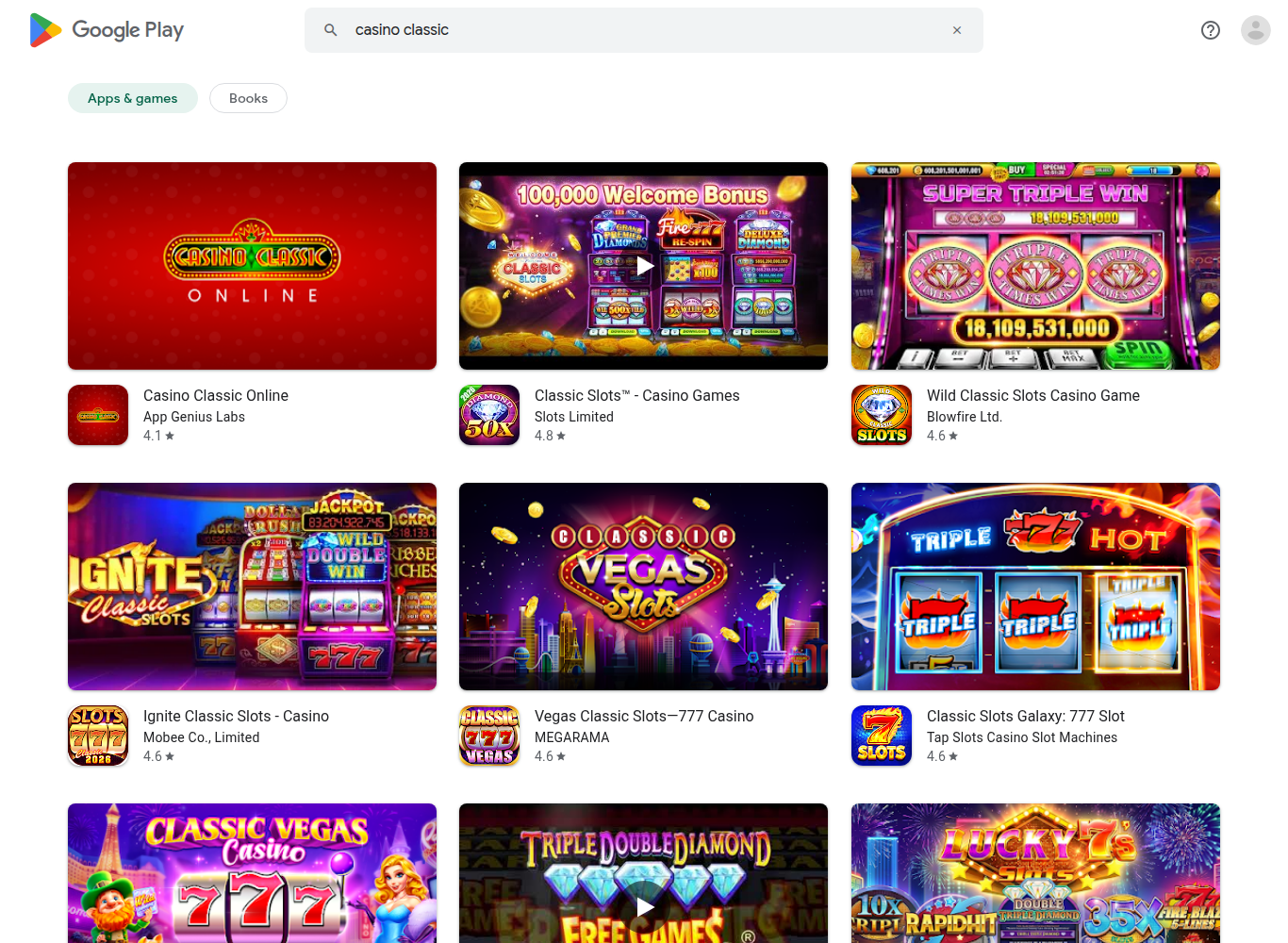Click developer name Blowfire Ltd.
Screen dimensions: 1288x943
pos(965,417)
